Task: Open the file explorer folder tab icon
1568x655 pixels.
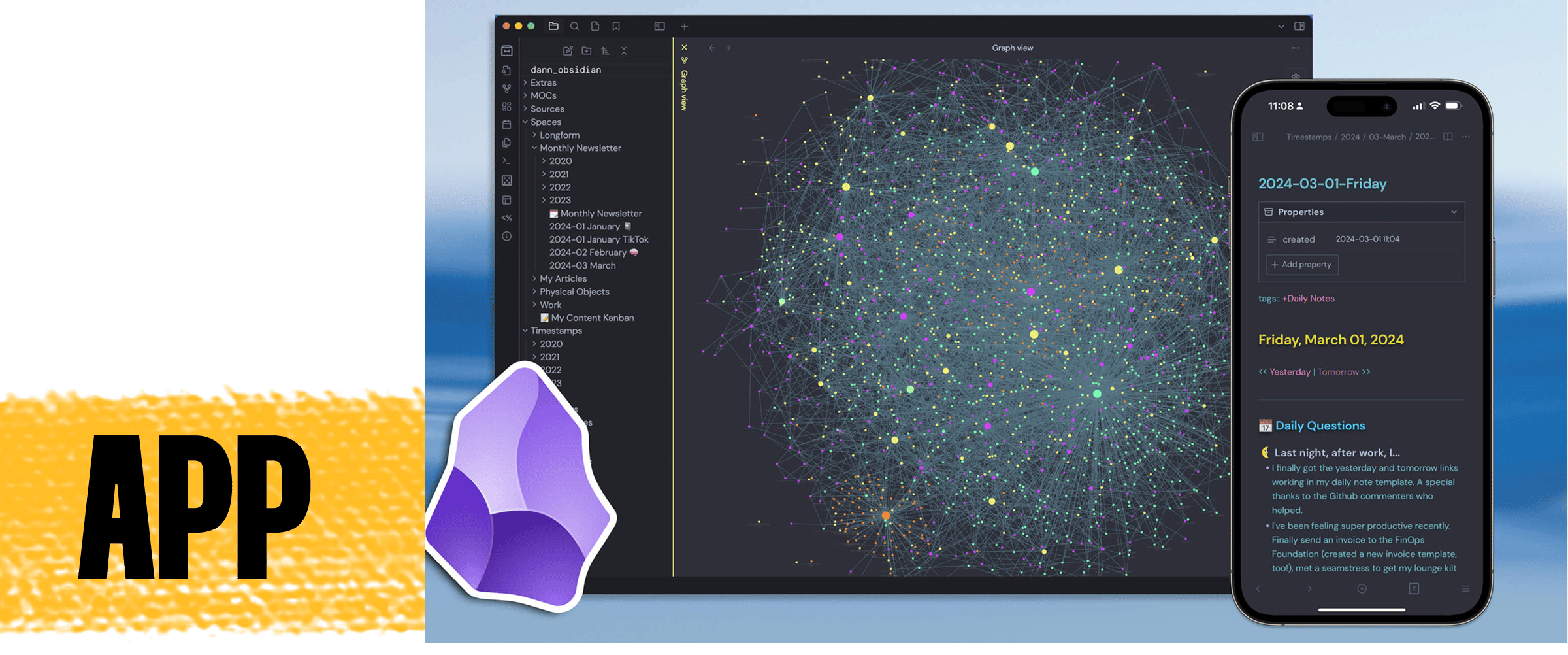Action: click(x=553, y=26)
